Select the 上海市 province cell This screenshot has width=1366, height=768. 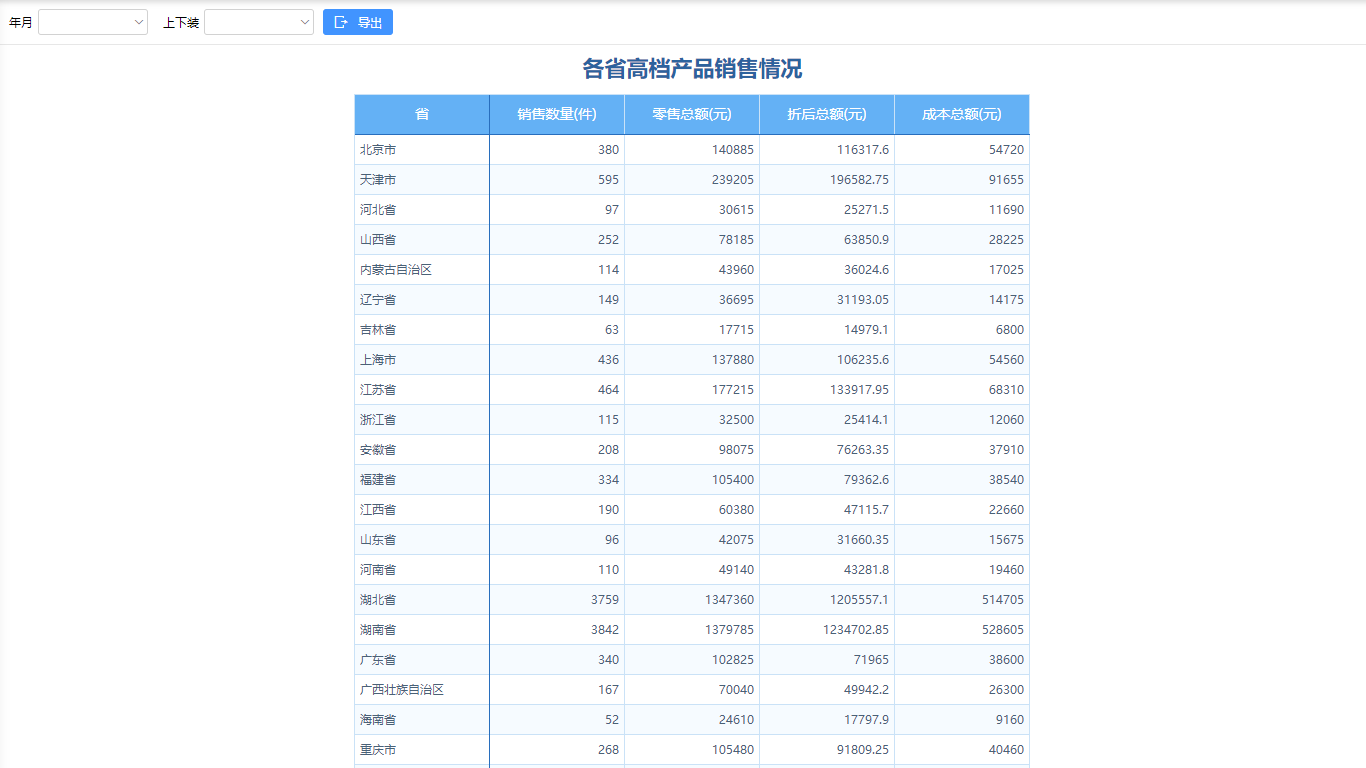[x=420, y=359]
